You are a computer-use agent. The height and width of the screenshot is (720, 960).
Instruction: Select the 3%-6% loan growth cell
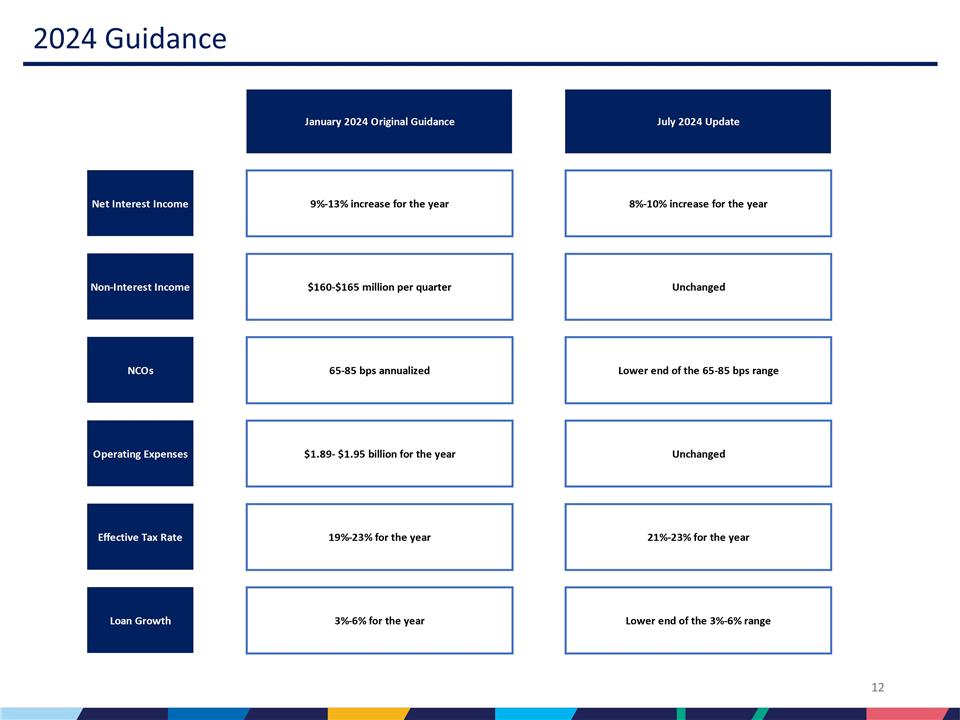click(379, 620)
